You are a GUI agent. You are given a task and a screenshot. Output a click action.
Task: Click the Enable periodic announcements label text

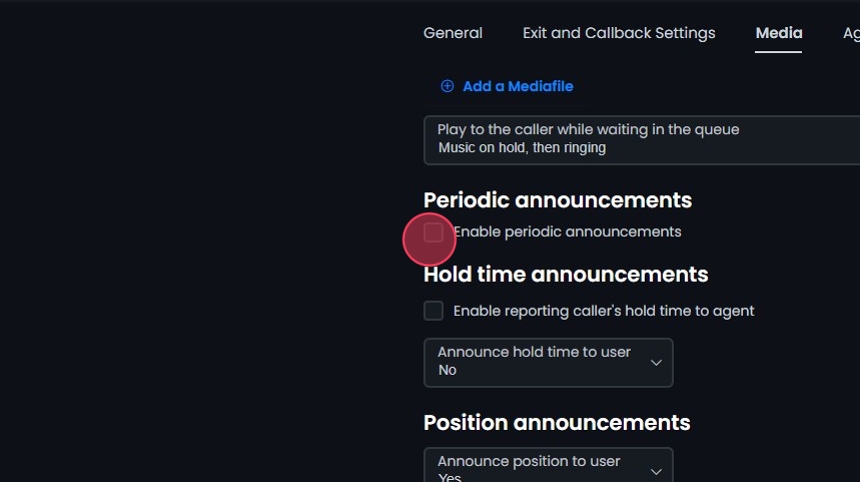tap(567, 232)
